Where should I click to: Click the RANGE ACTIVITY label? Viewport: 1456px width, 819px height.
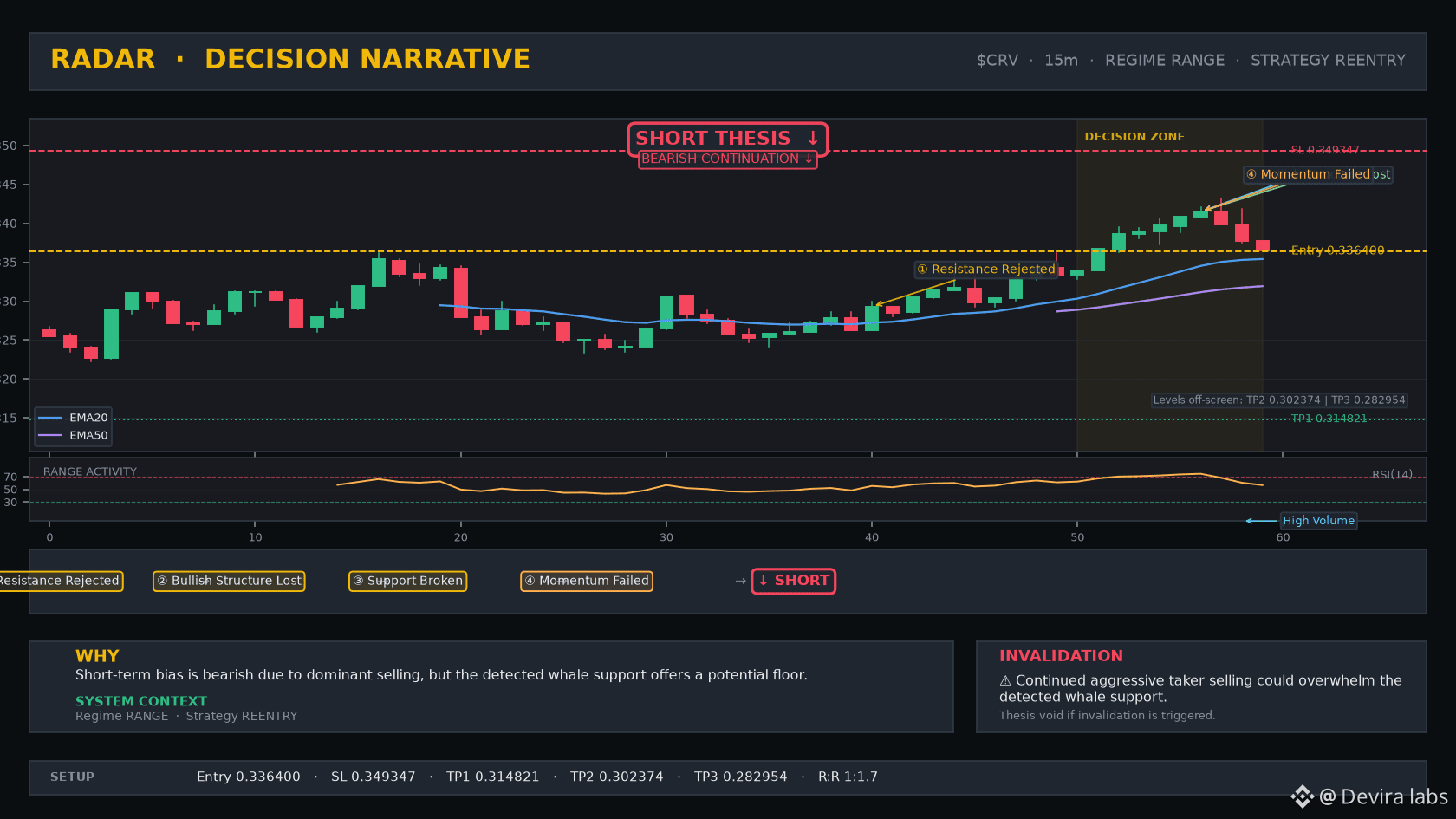tap(90, 472)
